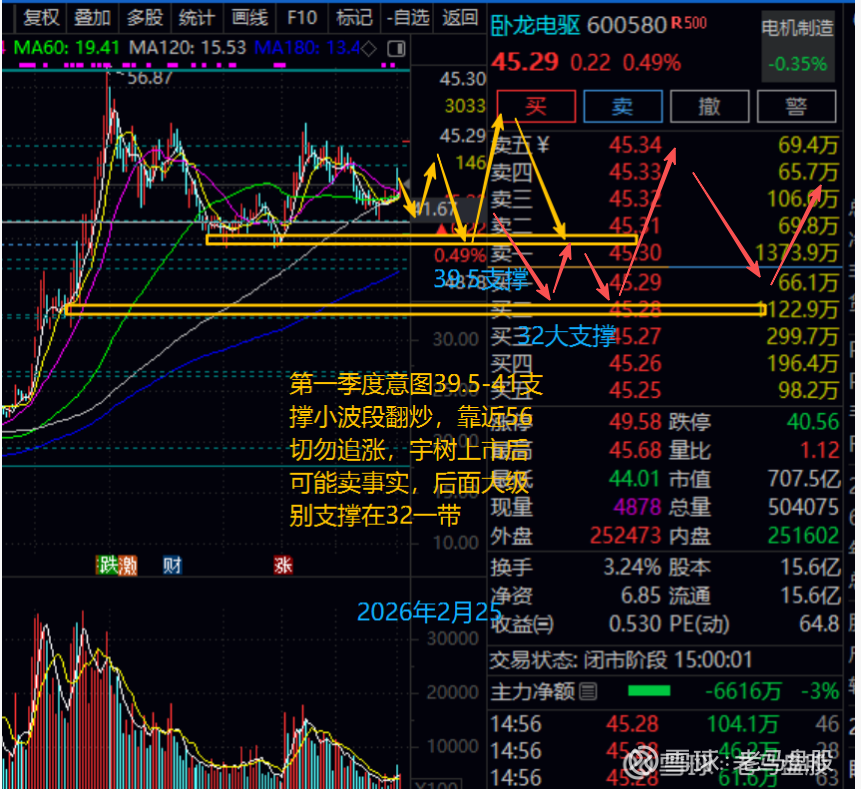Click the MA120: 15.53 indicator label
The width and height of the screenshot is (861, 789).
(187, 48)
